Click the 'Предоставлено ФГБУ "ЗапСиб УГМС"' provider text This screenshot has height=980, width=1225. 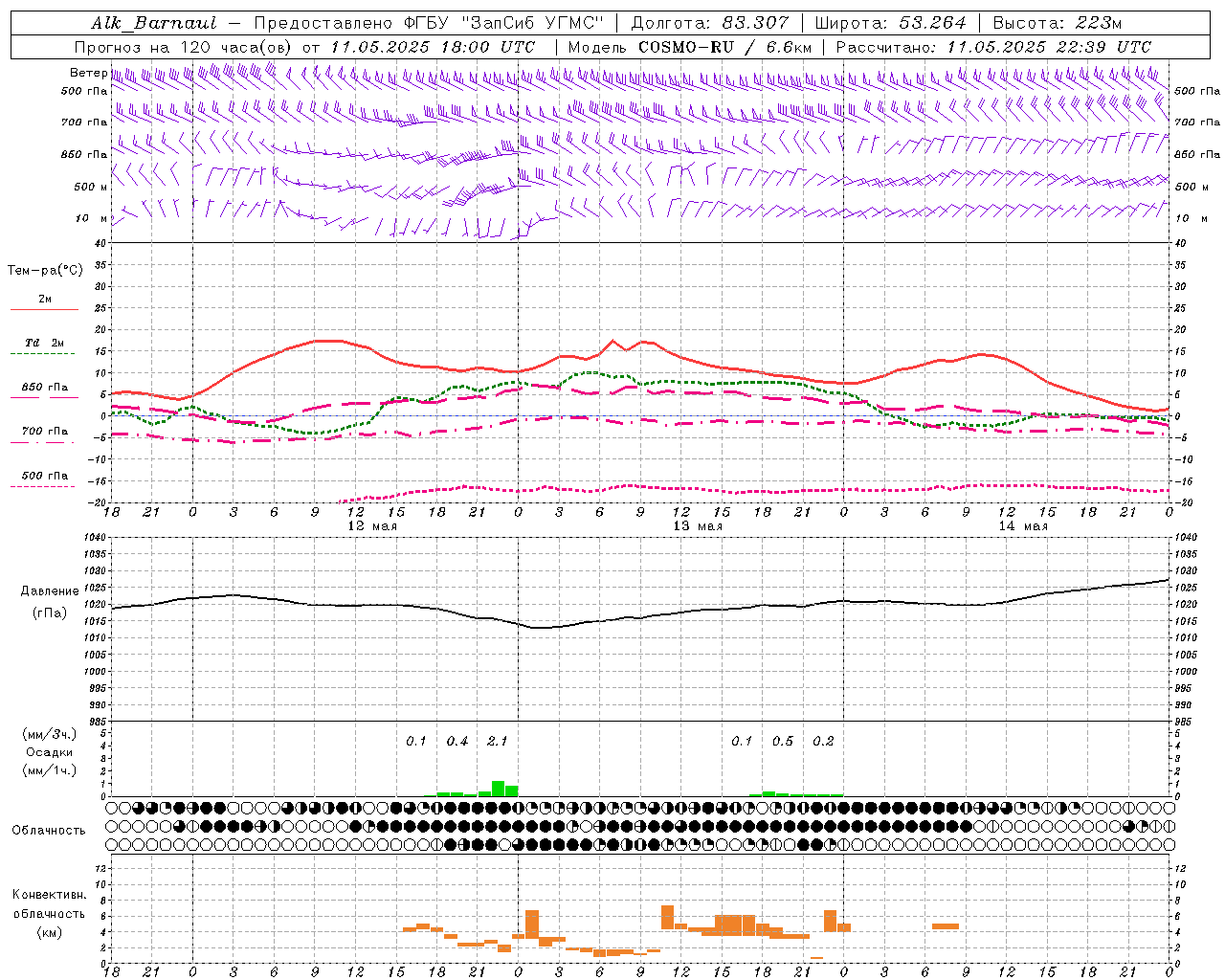pyautogui.click(x=430, y=23)
